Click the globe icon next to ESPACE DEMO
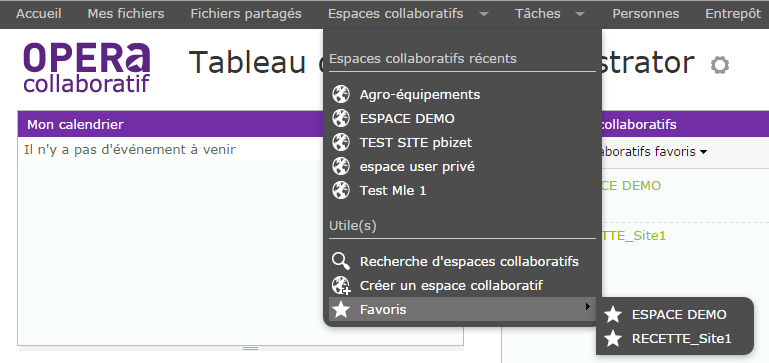769x363 pixels. pos(341,118)
